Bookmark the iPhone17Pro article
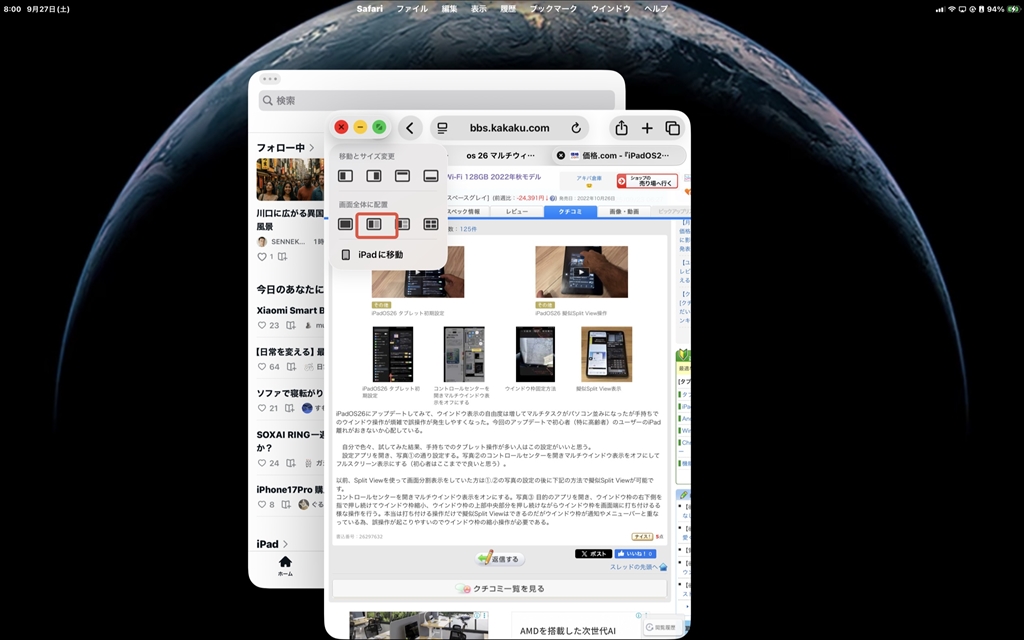 tap(285, 505)
